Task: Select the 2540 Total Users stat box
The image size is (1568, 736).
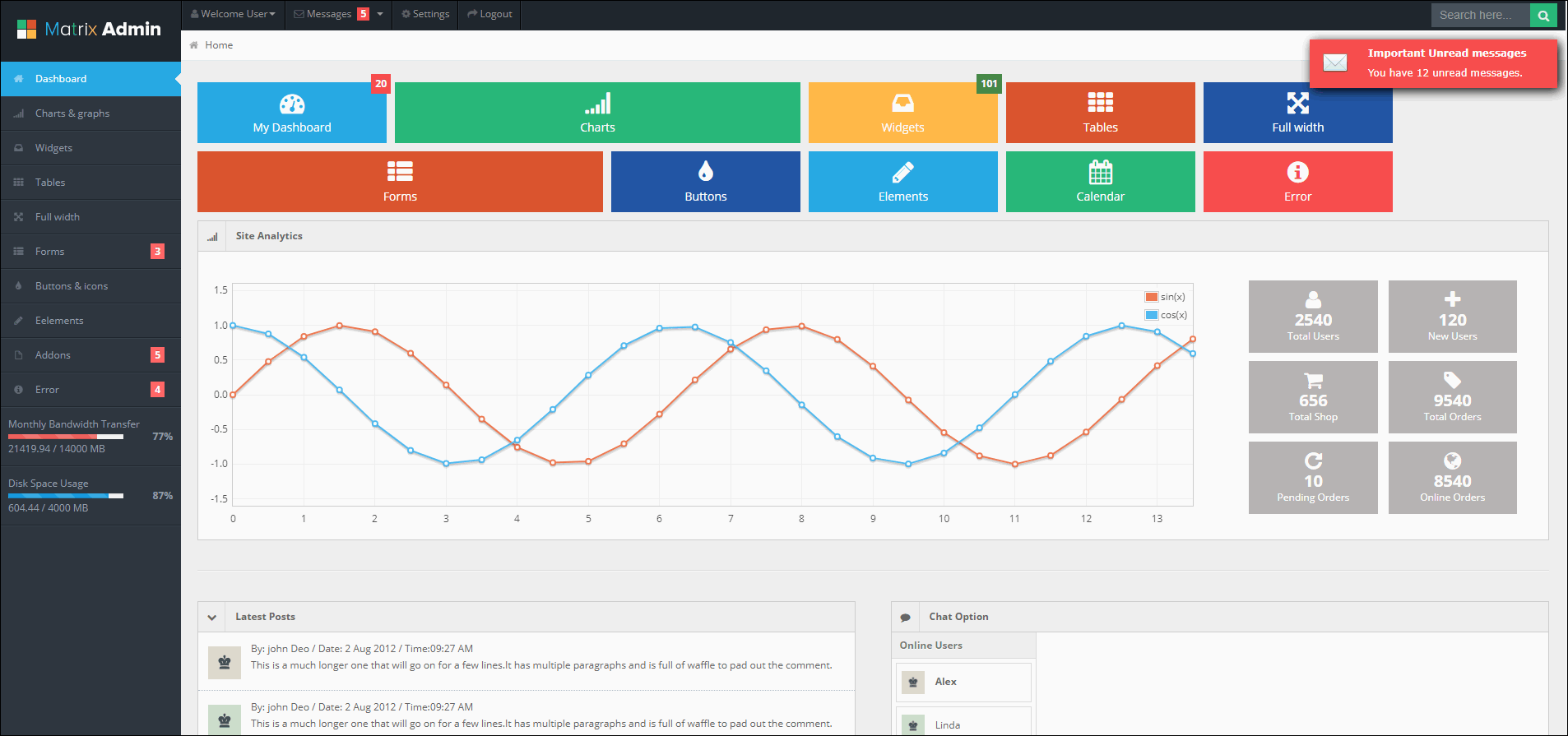Action: [x=1313, y=317]
